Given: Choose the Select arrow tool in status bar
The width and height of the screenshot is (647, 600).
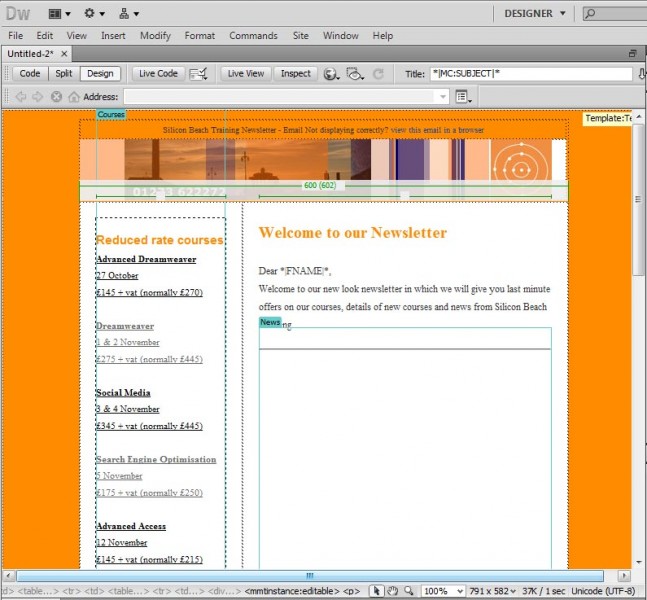Looking at the screenshot, I should [376, 591].
